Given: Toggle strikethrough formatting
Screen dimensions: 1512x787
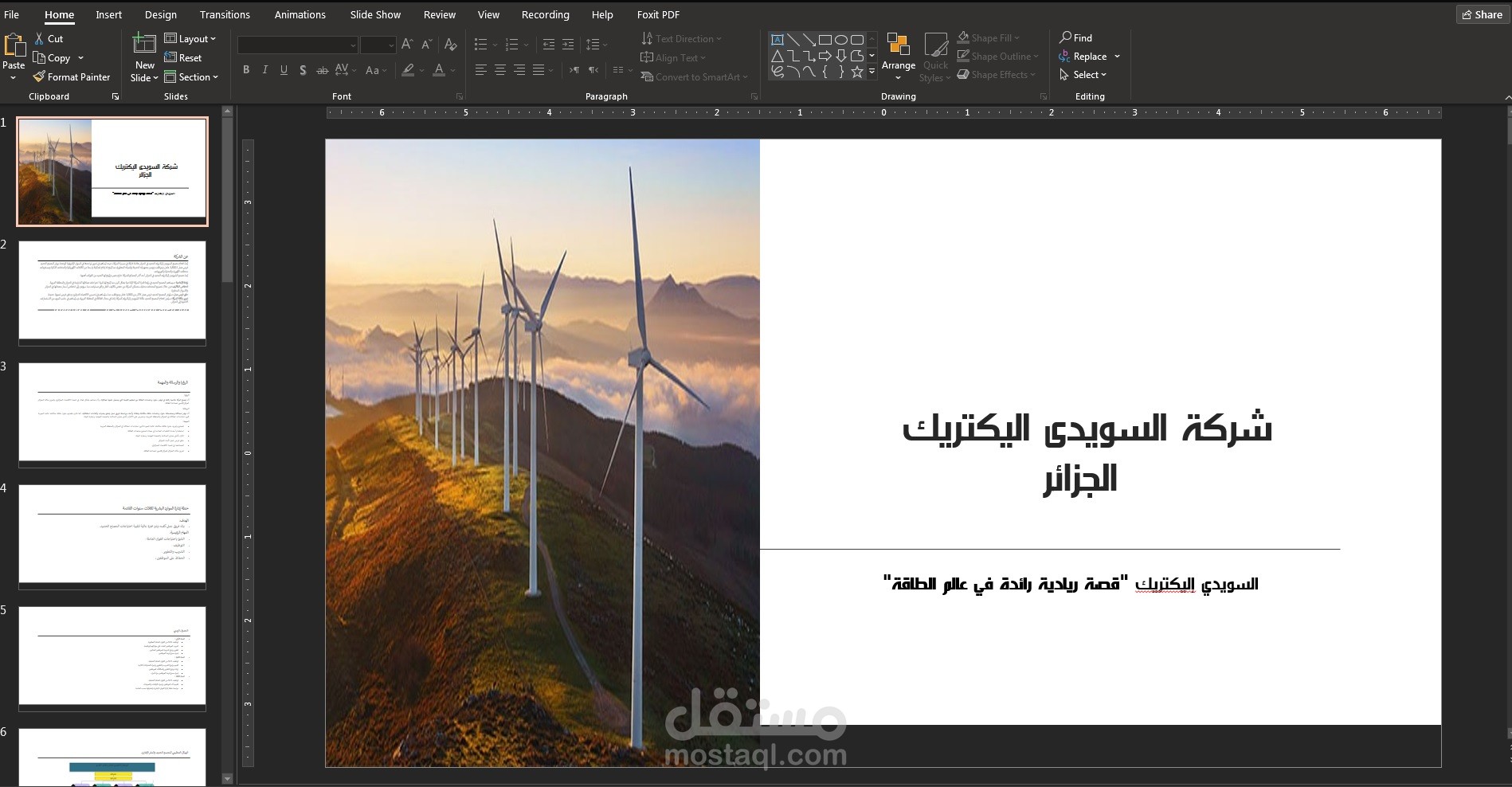Looking at the screenshot, I should click(x=322, y=70).
